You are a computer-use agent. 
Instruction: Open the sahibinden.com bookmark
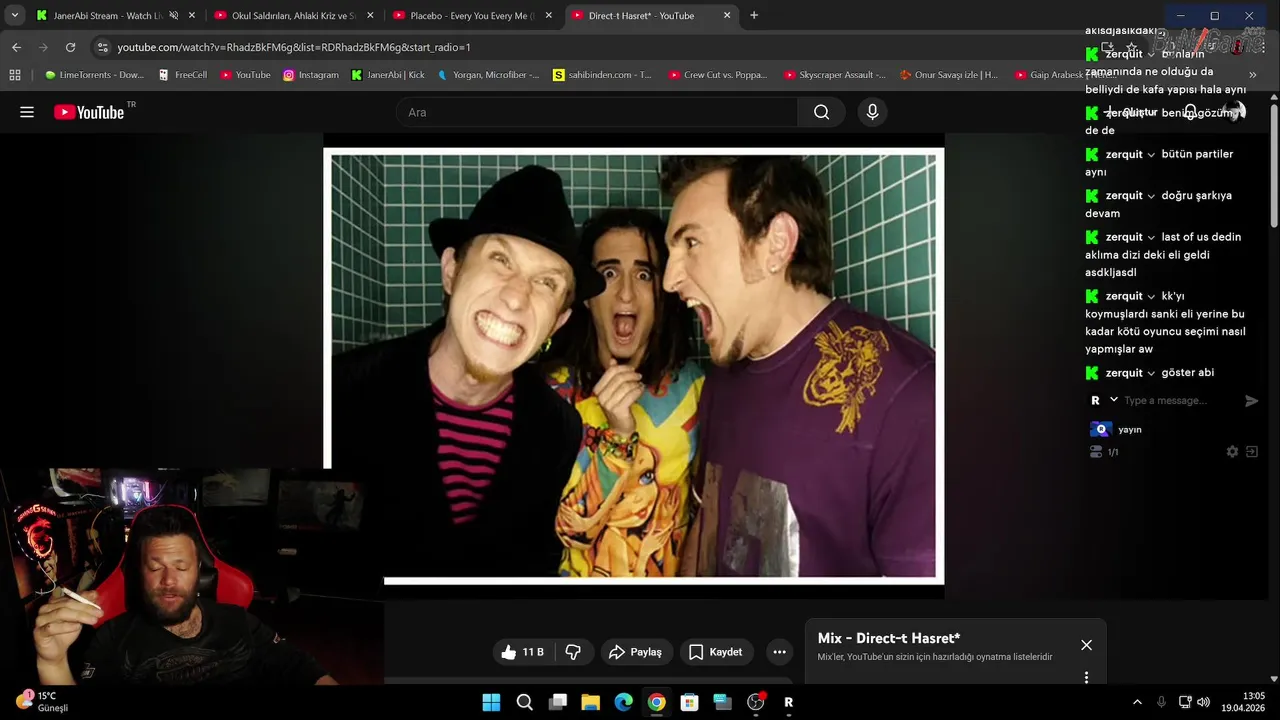pos(602,75)
